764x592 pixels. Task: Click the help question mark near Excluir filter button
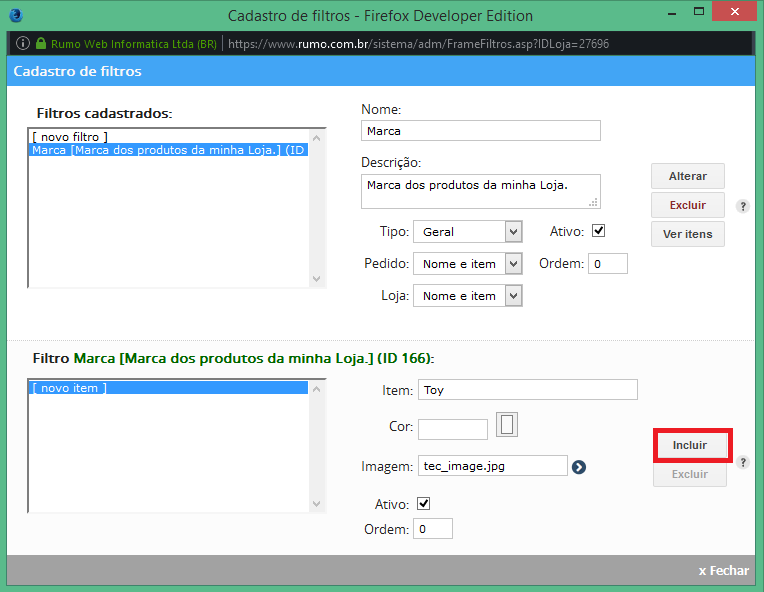(743, 206)
